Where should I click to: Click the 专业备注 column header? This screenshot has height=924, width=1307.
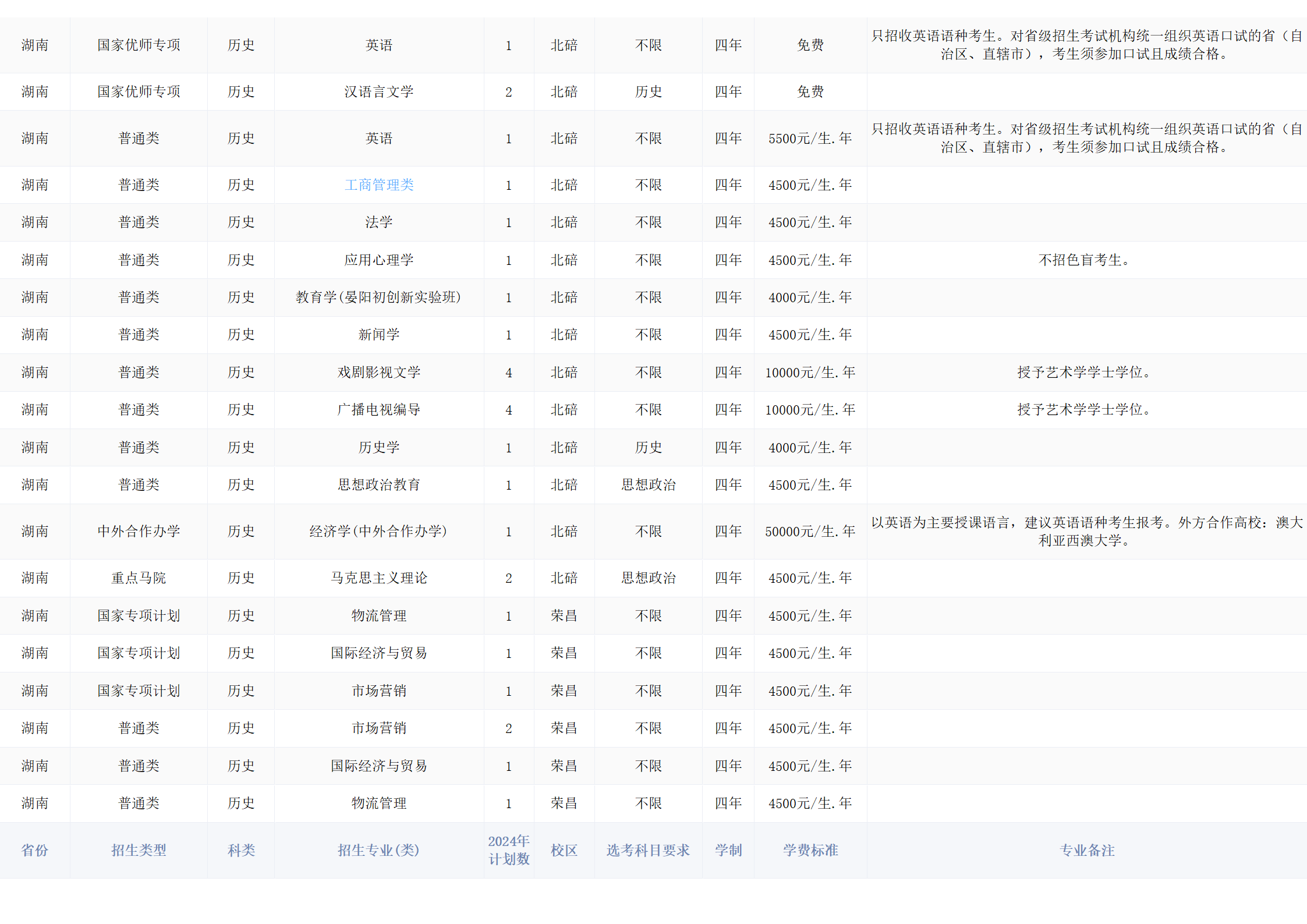pos(1086,850)
